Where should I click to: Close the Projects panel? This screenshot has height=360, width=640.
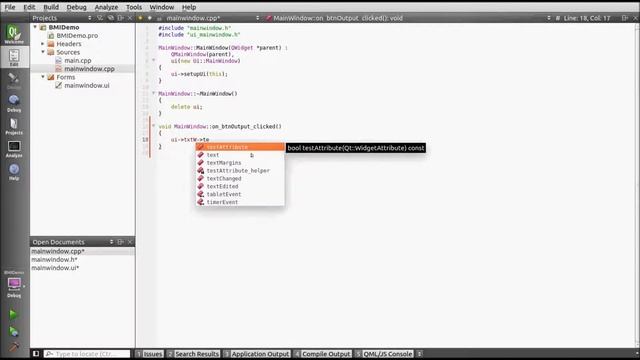coord(130,18)
